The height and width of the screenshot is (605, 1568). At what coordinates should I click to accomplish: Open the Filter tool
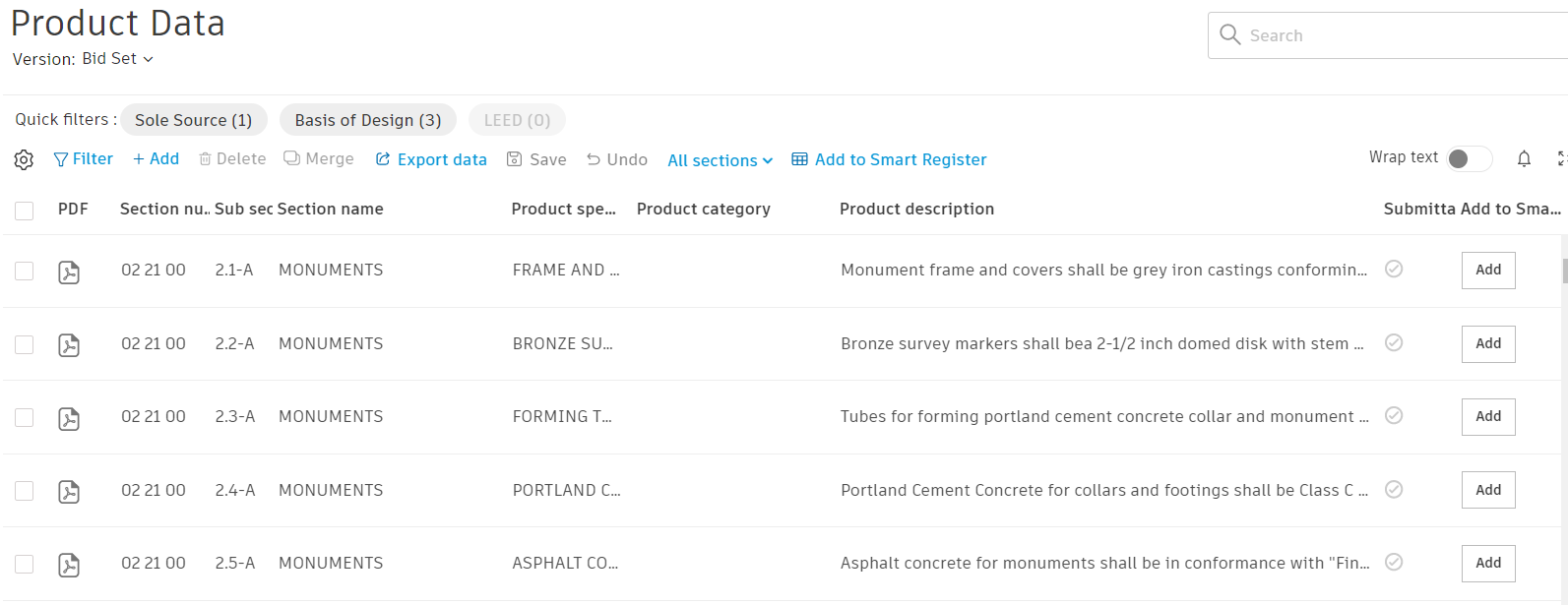[83, 159]
